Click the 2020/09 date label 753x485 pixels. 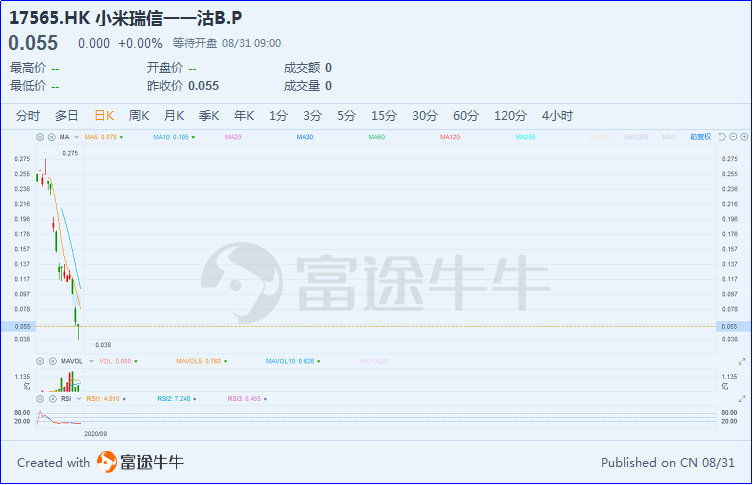(96, 434)
